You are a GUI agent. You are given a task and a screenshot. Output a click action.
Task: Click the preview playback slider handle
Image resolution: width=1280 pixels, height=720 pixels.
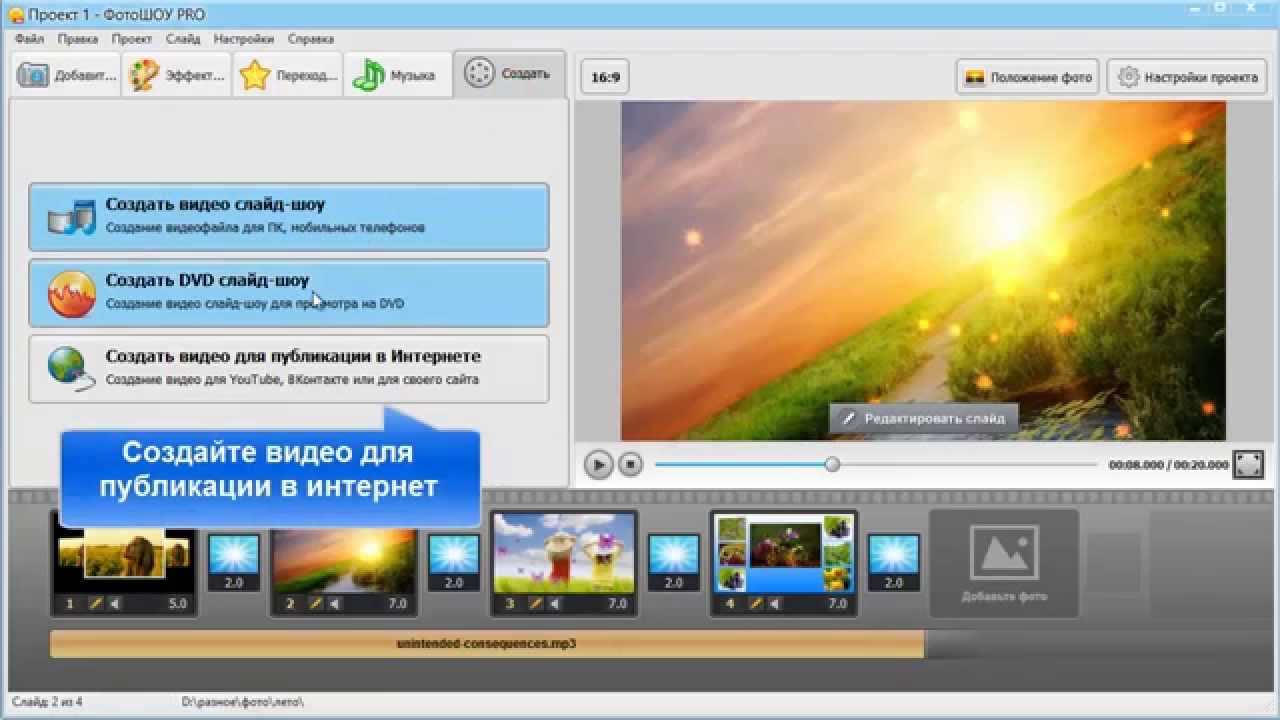point(832,464)
